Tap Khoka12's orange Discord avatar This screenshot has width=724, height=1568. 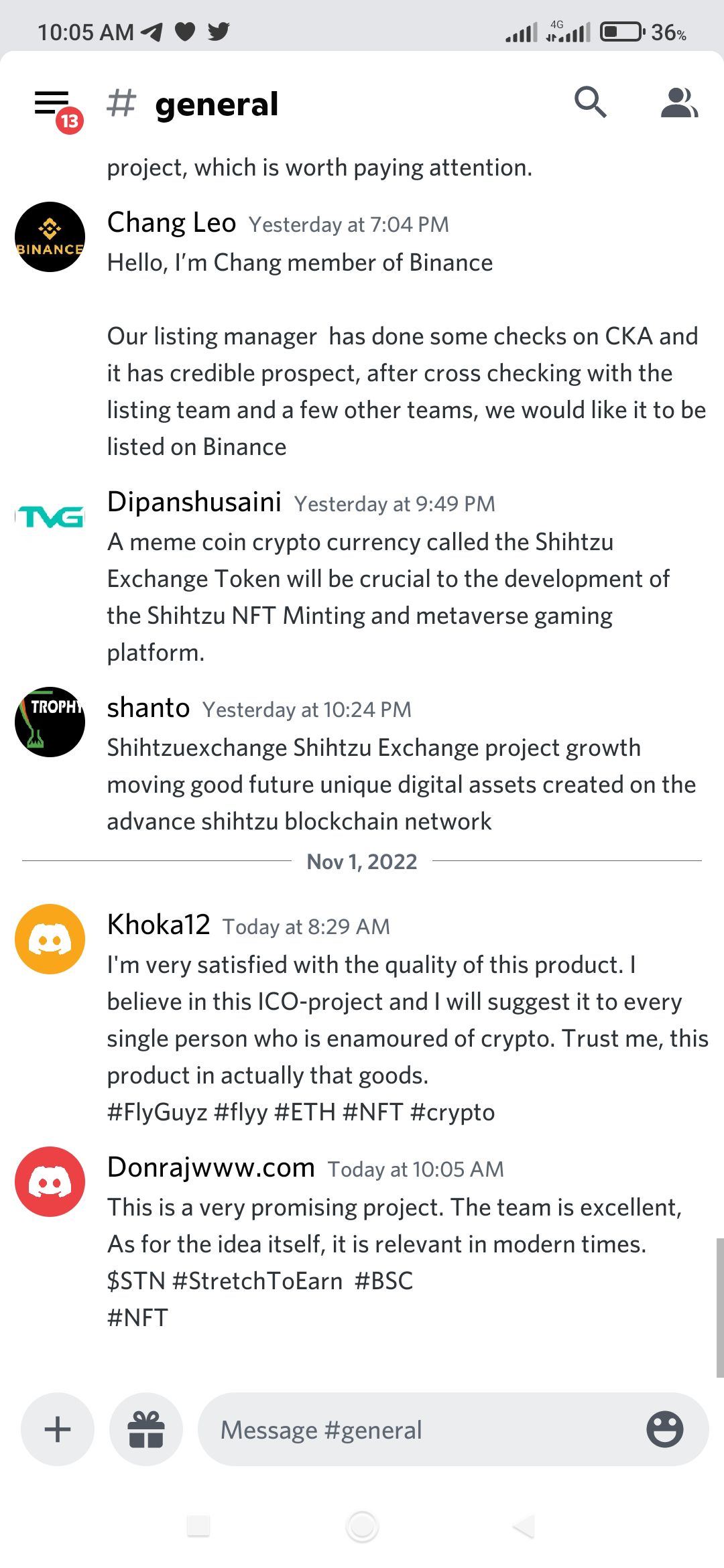(50, 939)
